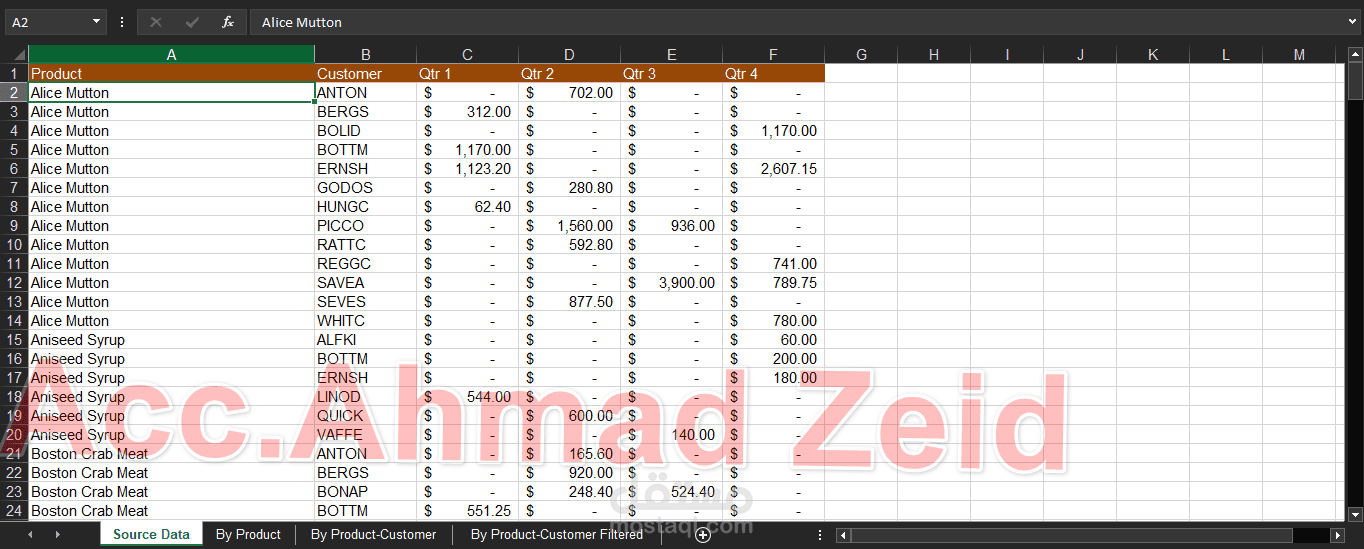Click vertical scrollbar up arrow
The image size is (1364, 549).
point(1355,54)
